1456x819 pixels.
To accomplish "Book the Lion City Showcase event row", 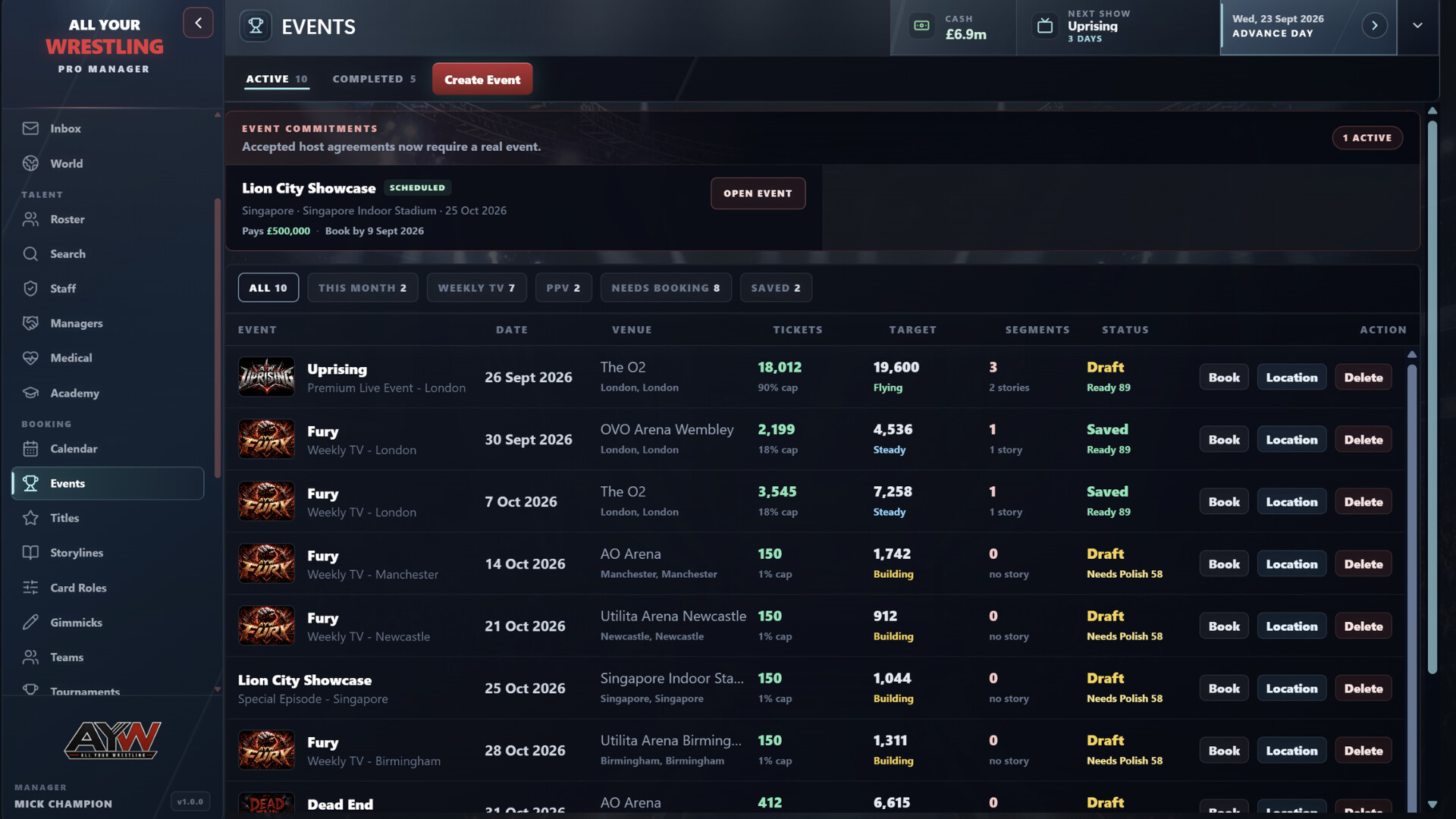I will (1224, 689).
